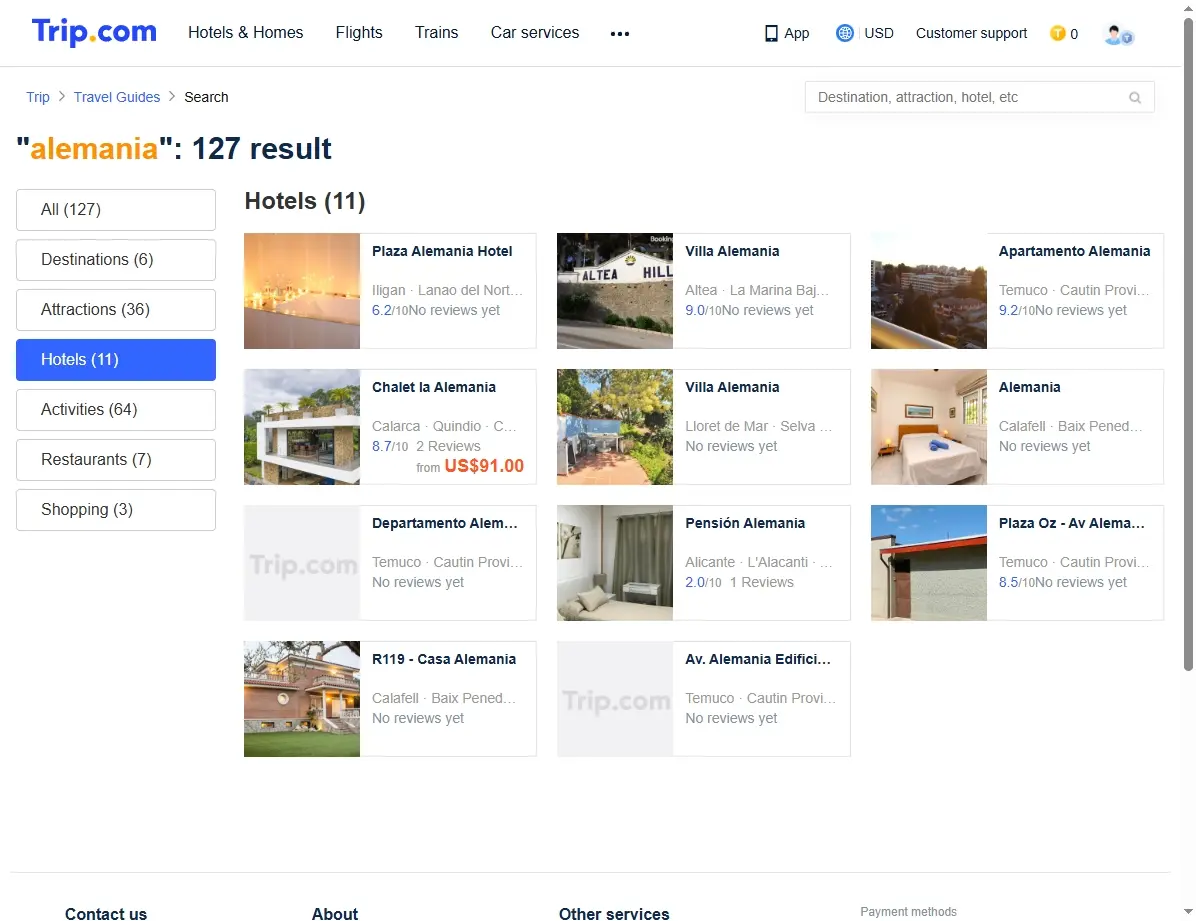Click the Trip.com logo

(x=94, y=32)
